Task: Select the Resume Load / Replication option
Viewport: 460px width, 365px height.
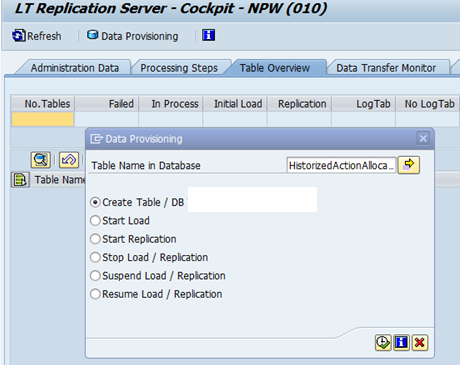Action: [x=95, y=294]
